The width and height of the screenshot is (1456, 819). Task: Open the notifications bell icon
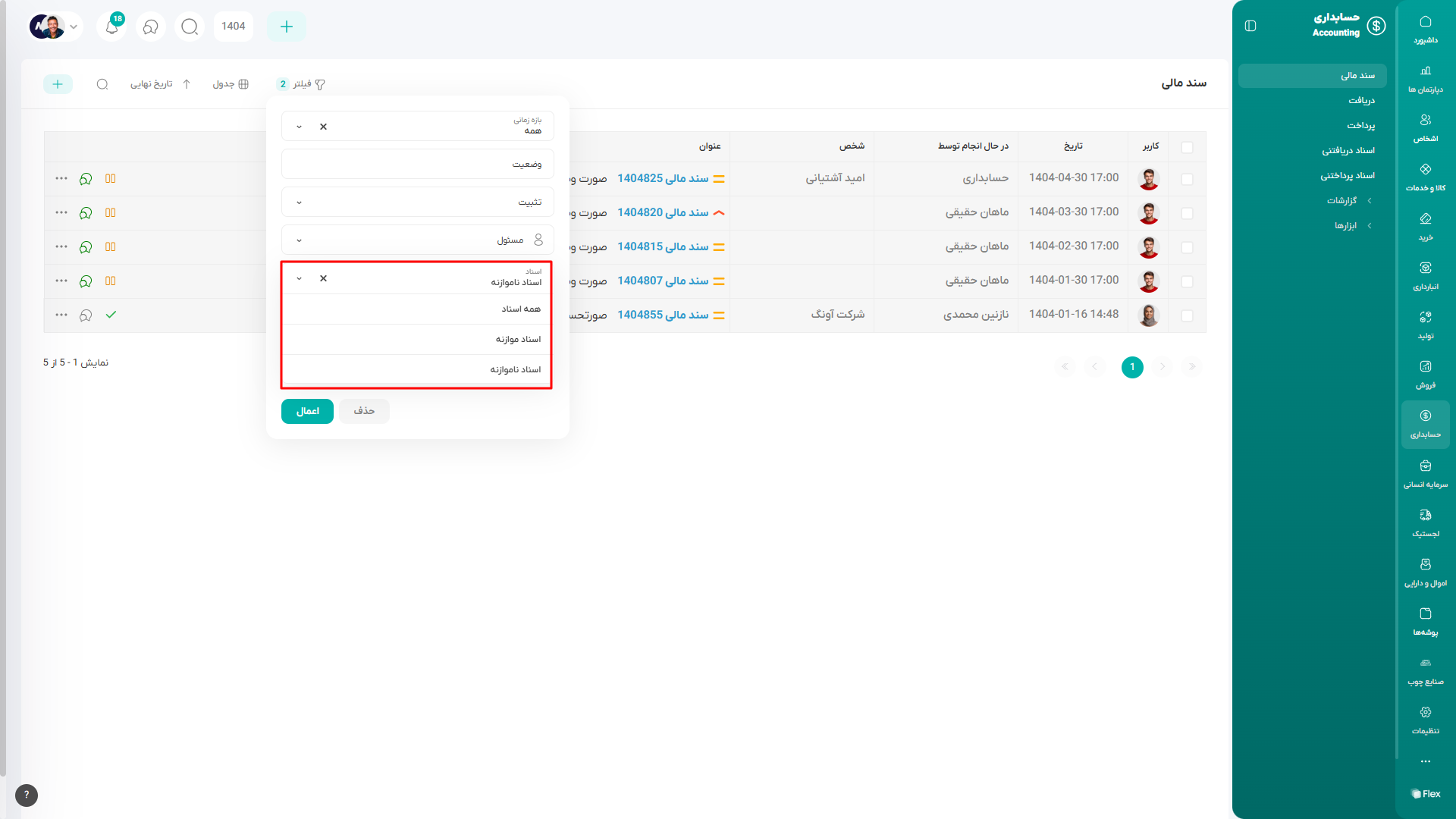[111, 27]
